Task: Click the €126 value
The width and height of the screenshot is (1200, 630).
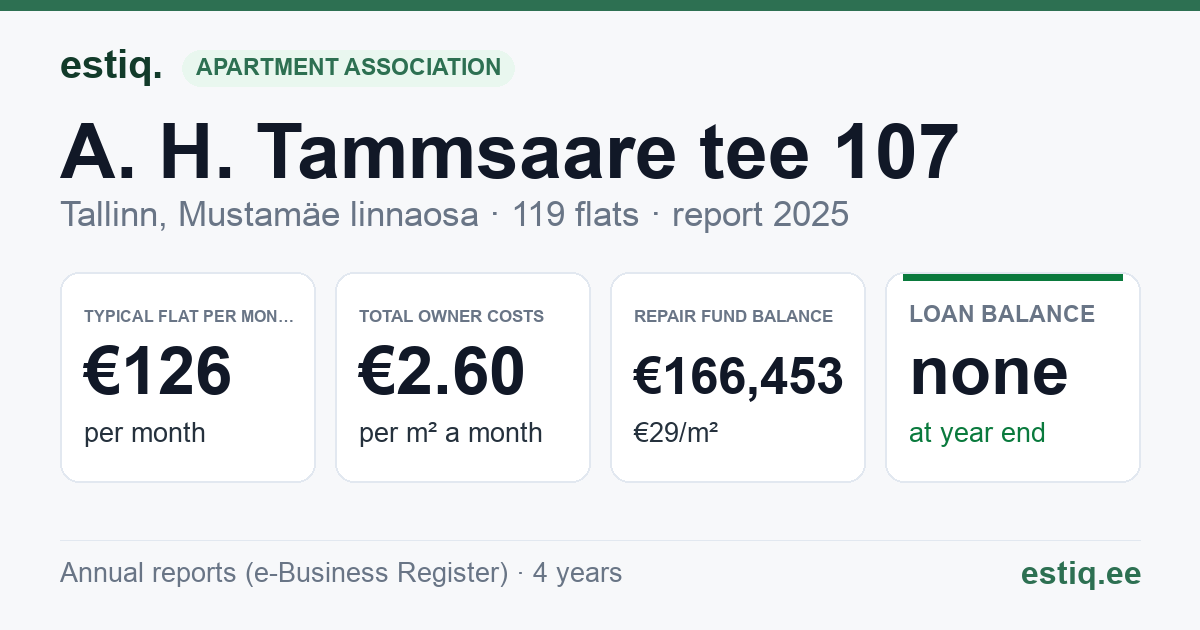Action: [x=158, y=371]
